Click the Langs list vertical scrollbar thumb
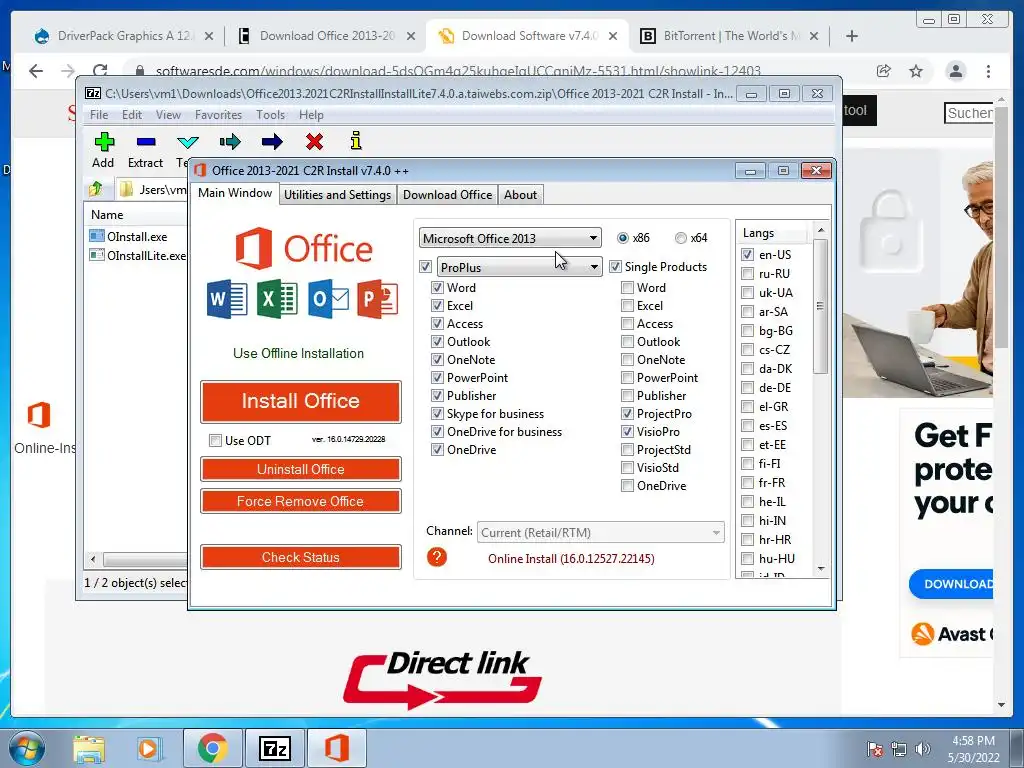 click(820, 306)
